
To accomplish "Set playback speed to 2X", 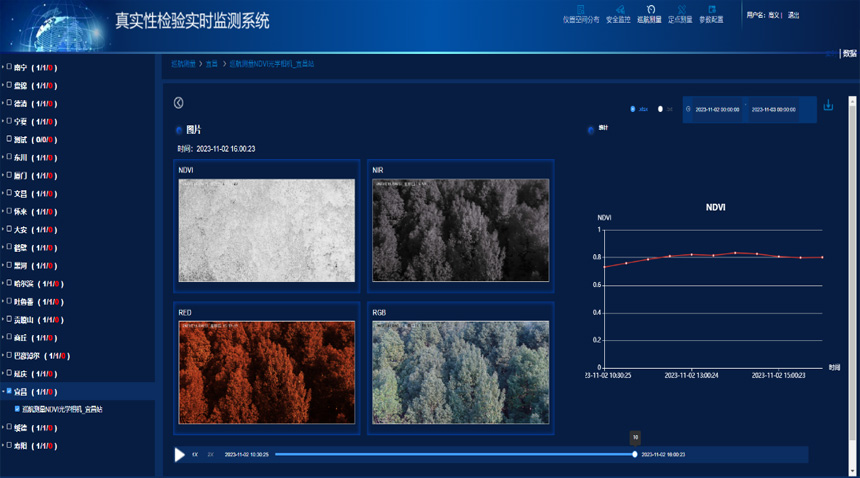I will coord(210,455).
